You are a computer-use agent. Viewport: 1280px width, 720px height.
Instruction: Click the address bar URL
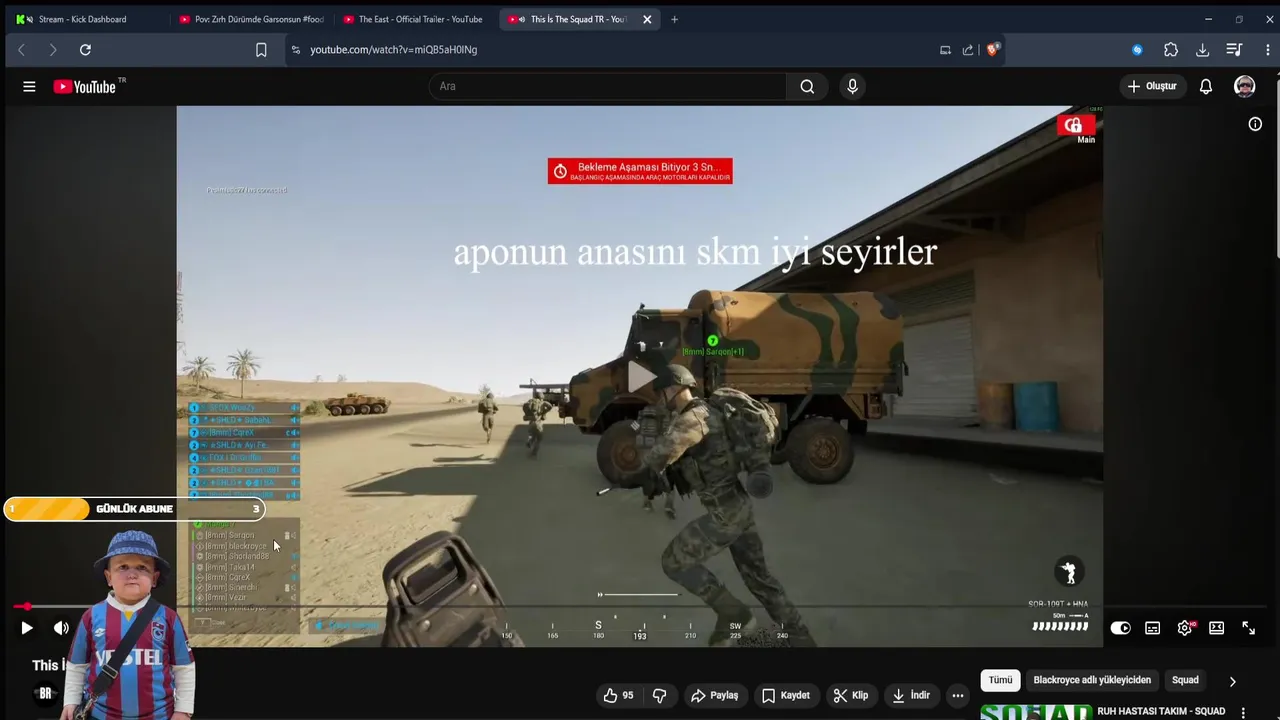pos(393,50)
